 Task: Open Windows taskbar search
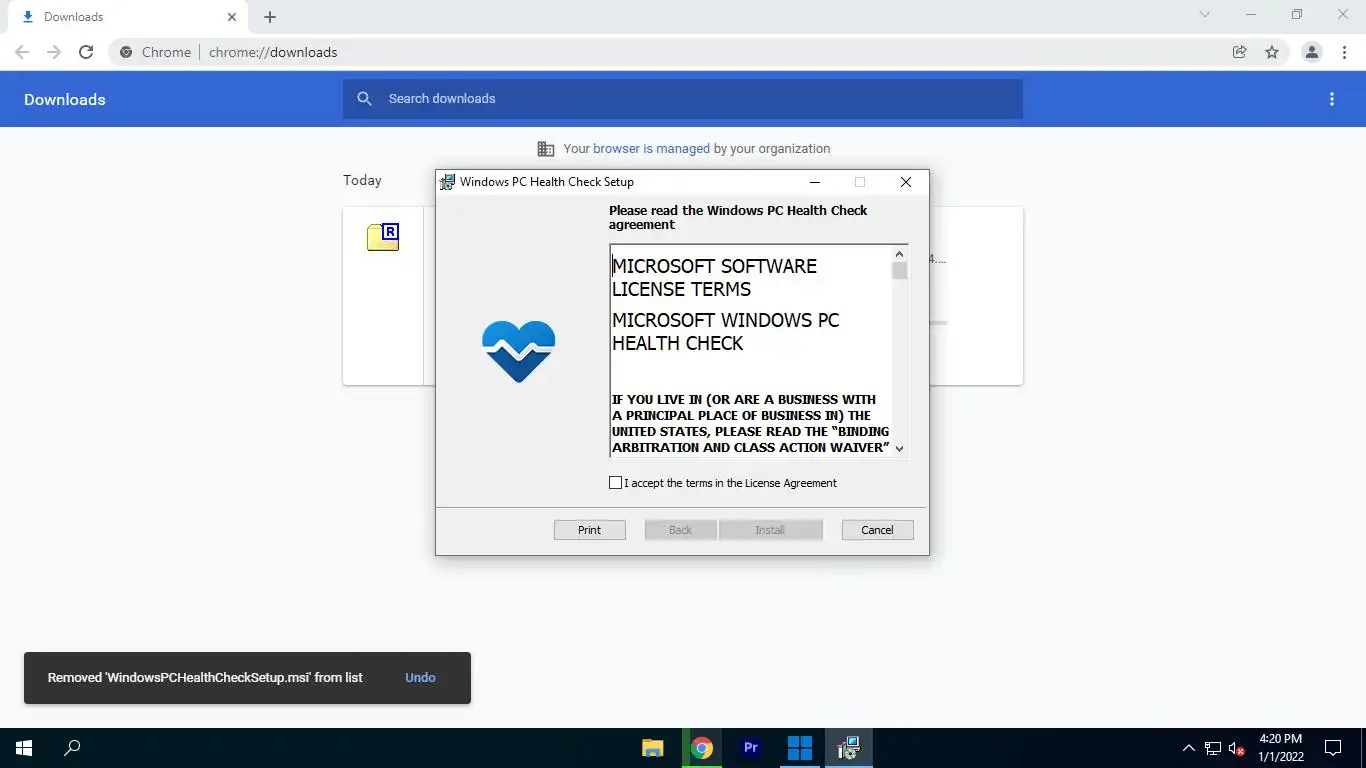tap(72, 748)
